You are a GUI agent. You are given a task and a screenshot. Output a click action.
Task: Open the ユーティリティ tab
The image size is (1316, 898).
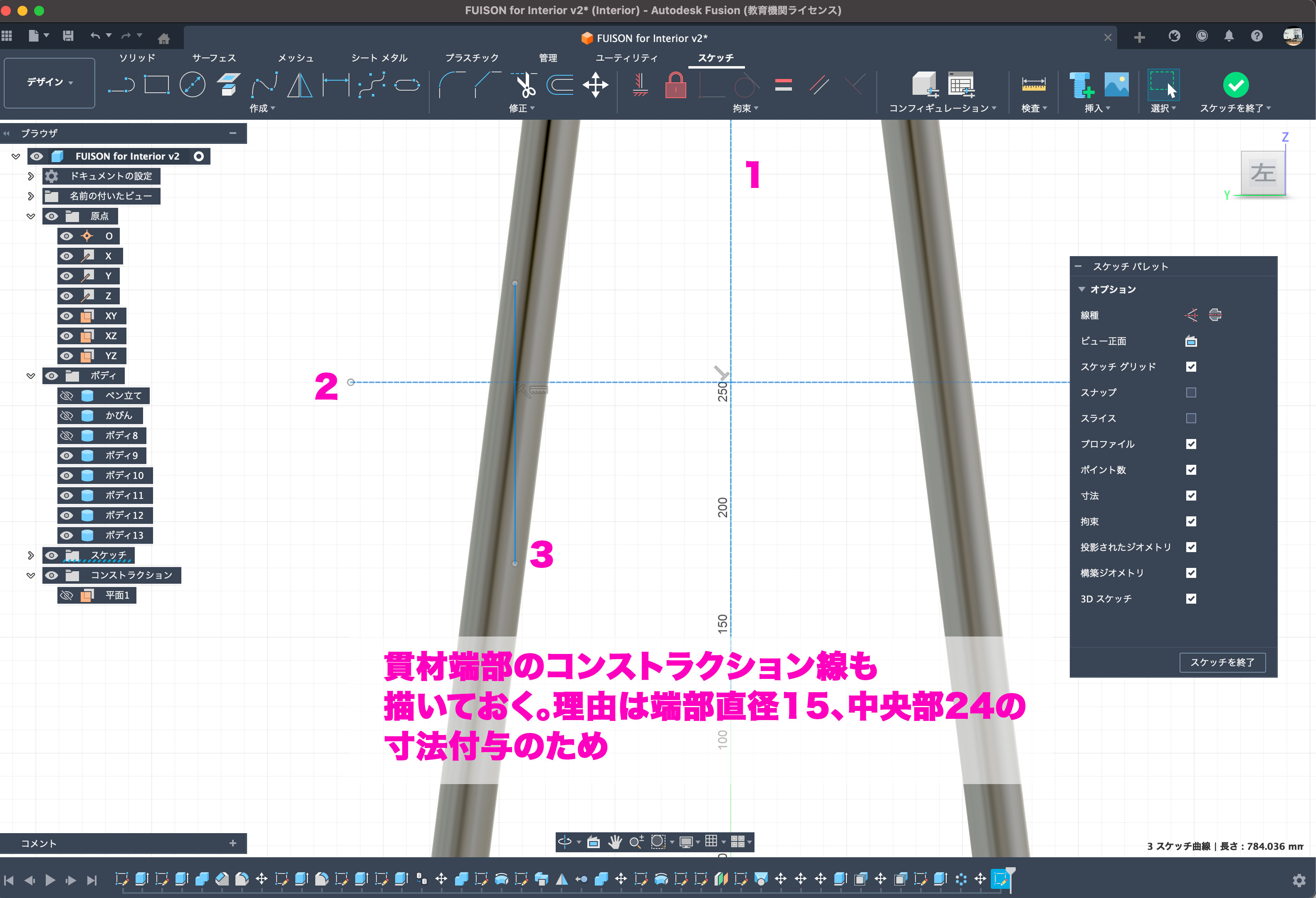pos(626,58)
